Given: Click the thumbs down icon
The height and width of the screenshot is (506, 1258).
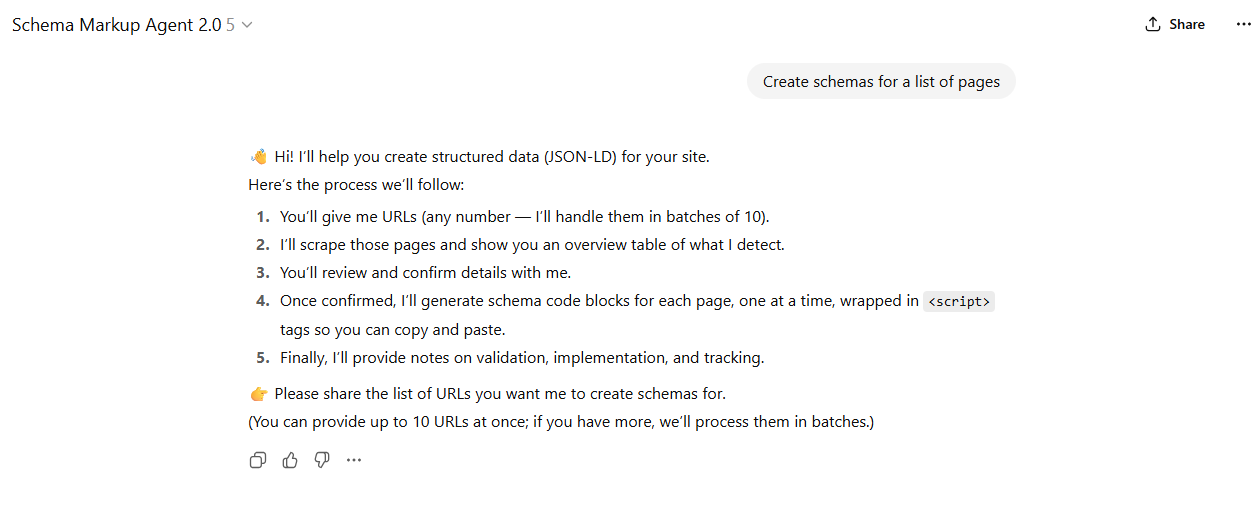Looking at the screenshot, I should (x=322, y=460).
